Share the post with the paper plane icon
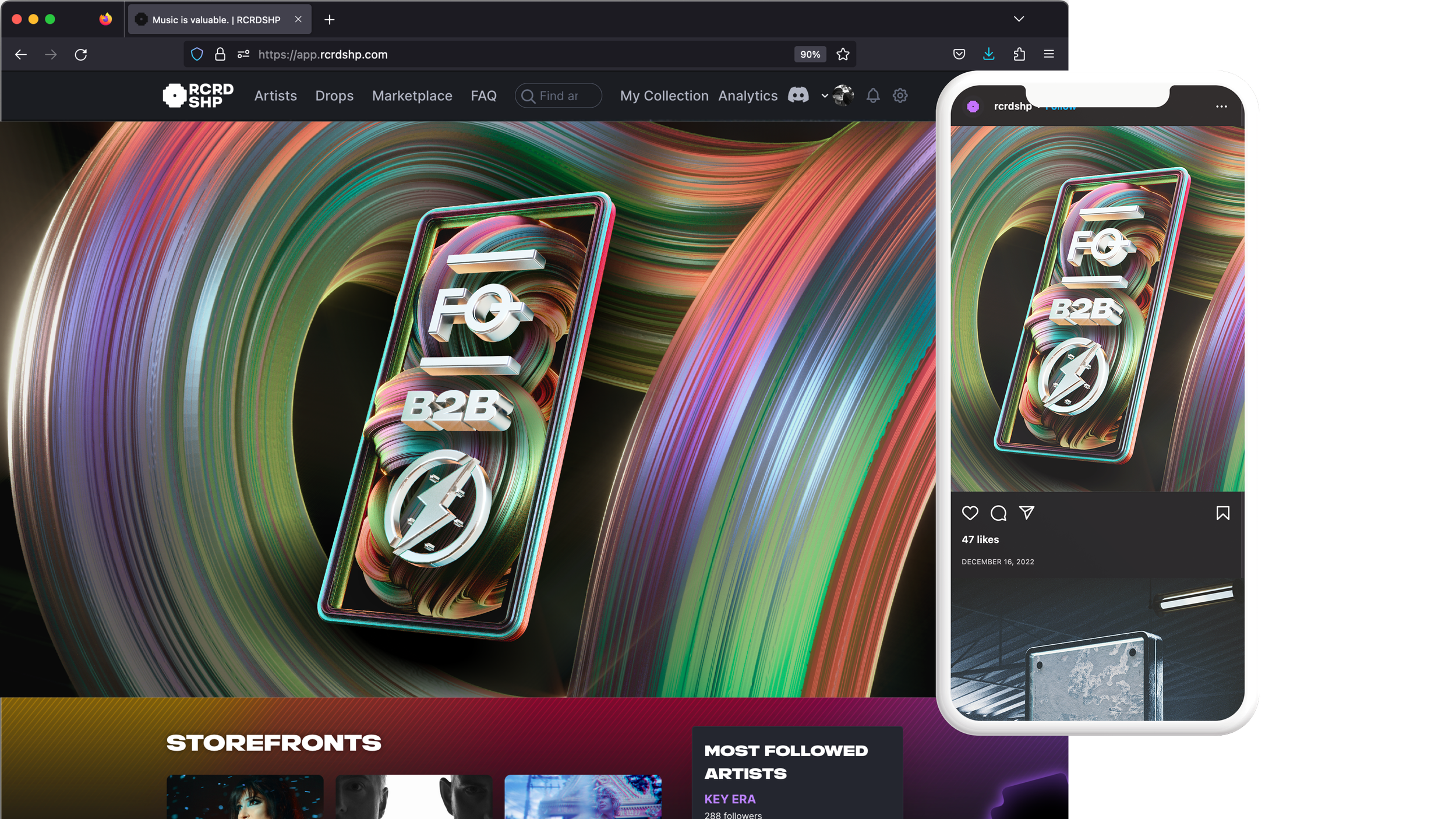Viewport: 1456px width, 819px height. (1026, 513)
